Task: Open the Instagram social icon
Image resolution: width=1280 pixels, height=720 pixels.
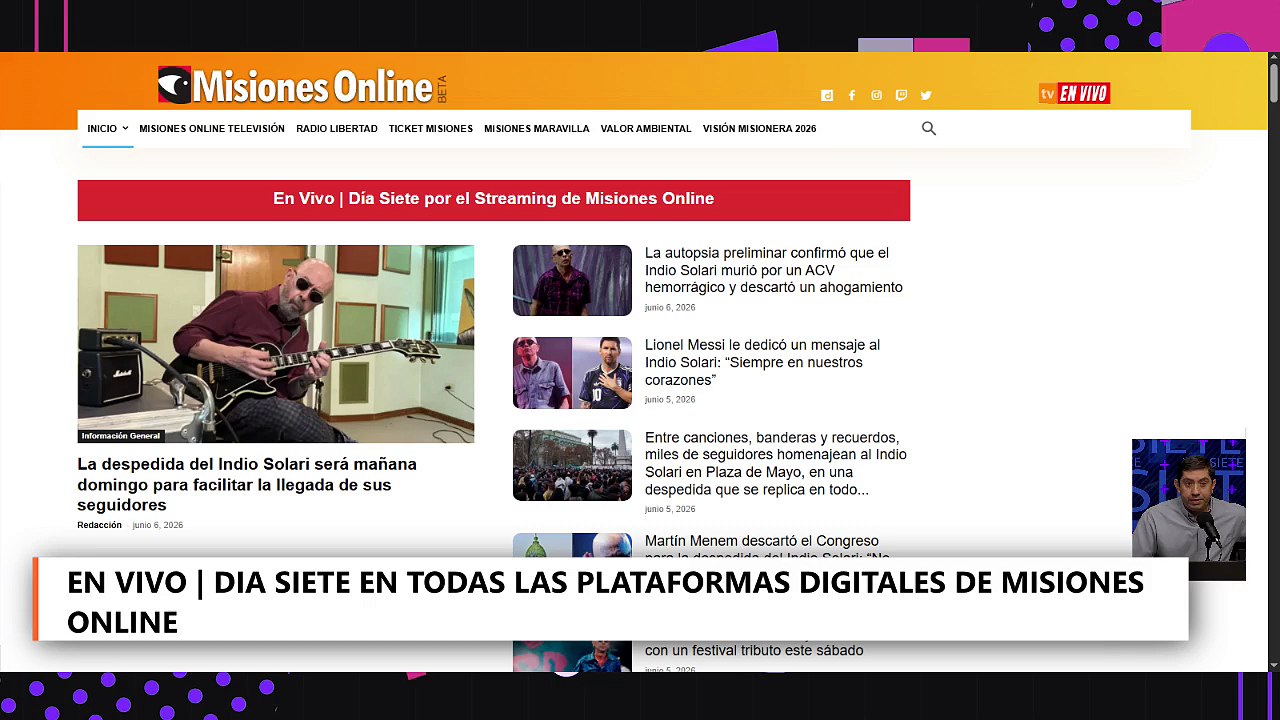Action: coord(876,96)
